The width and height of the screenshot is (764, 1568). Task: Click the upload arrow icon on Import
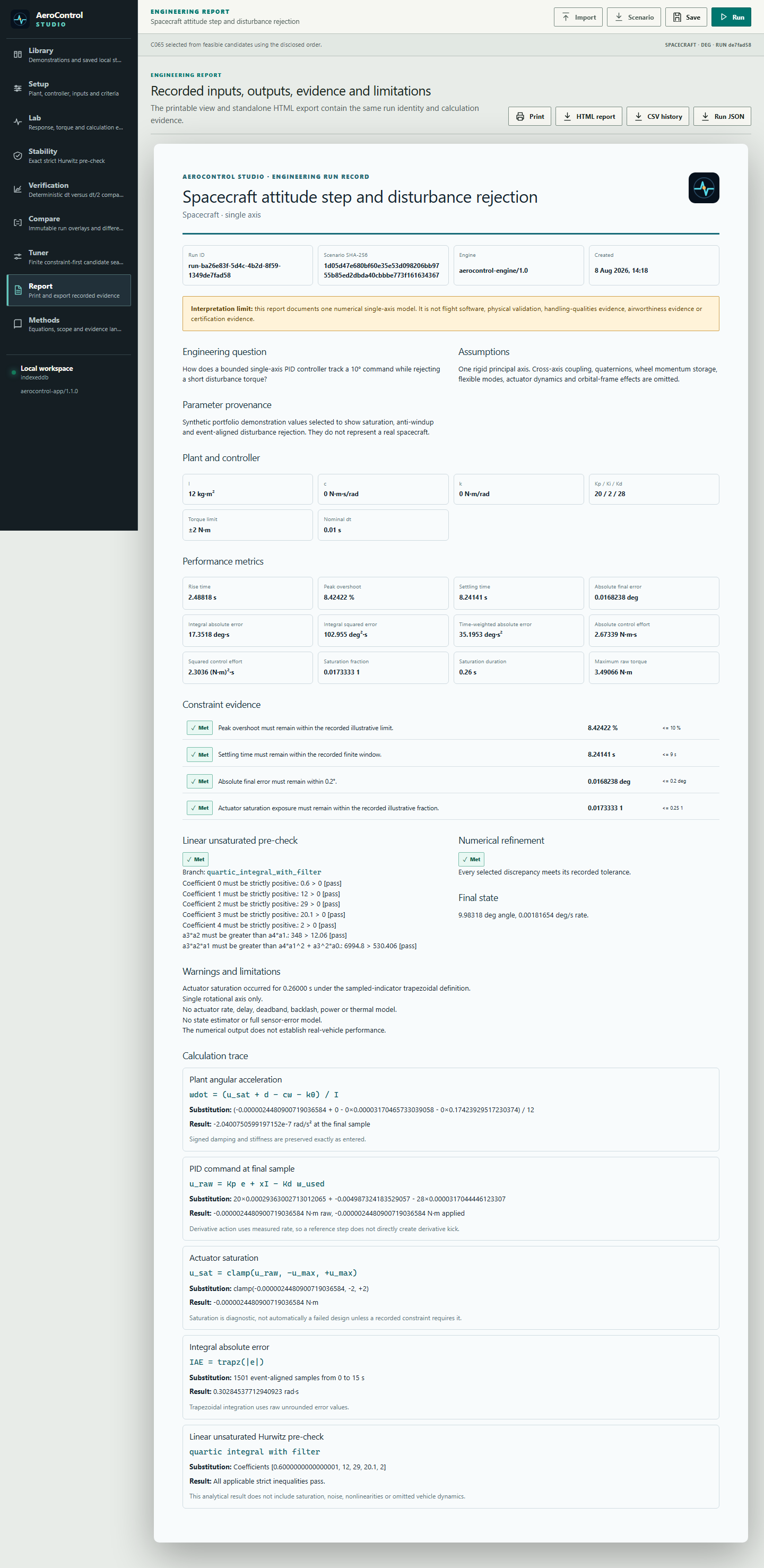(566, 17)
